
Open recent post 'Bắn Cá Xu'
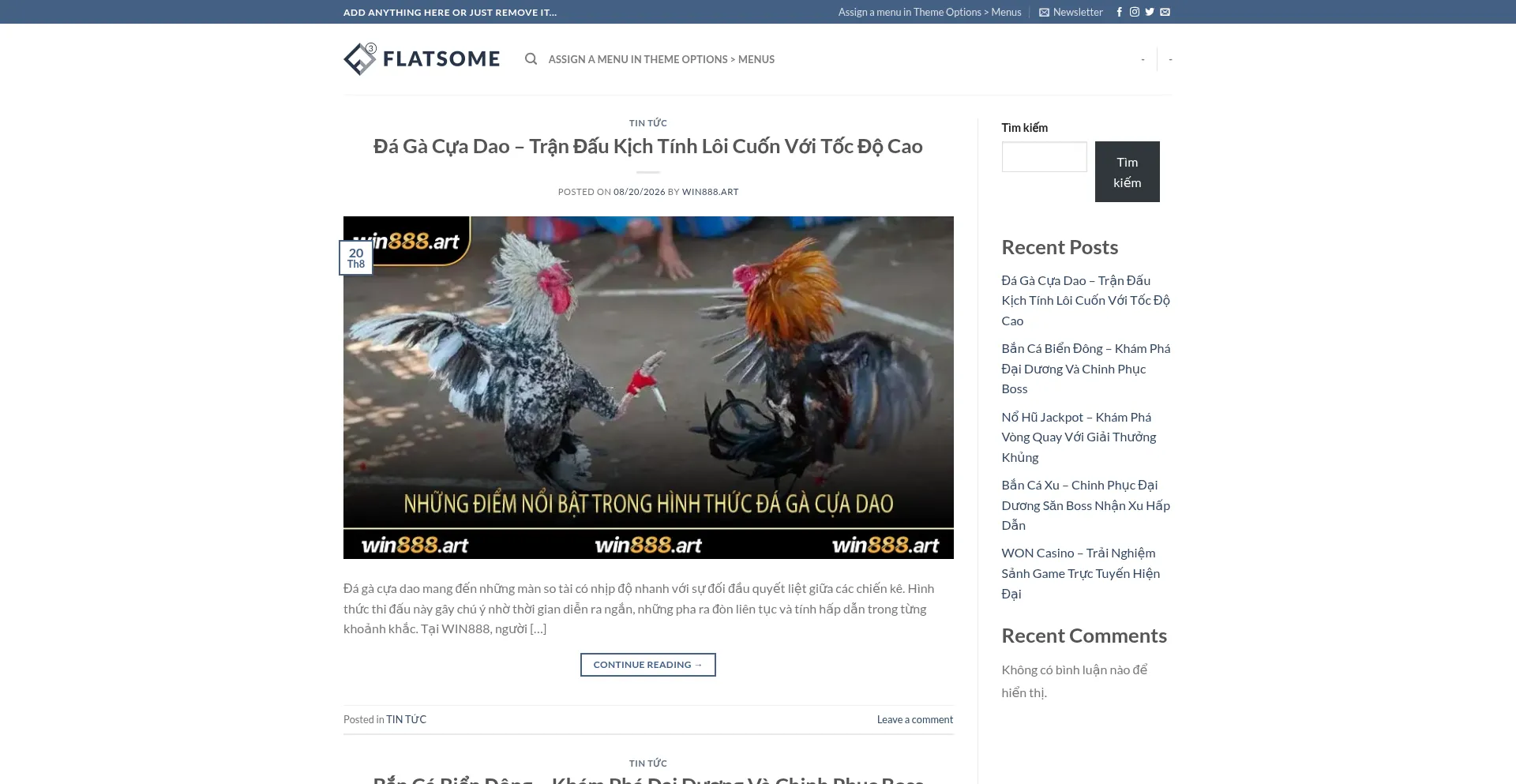point(1086,505)
